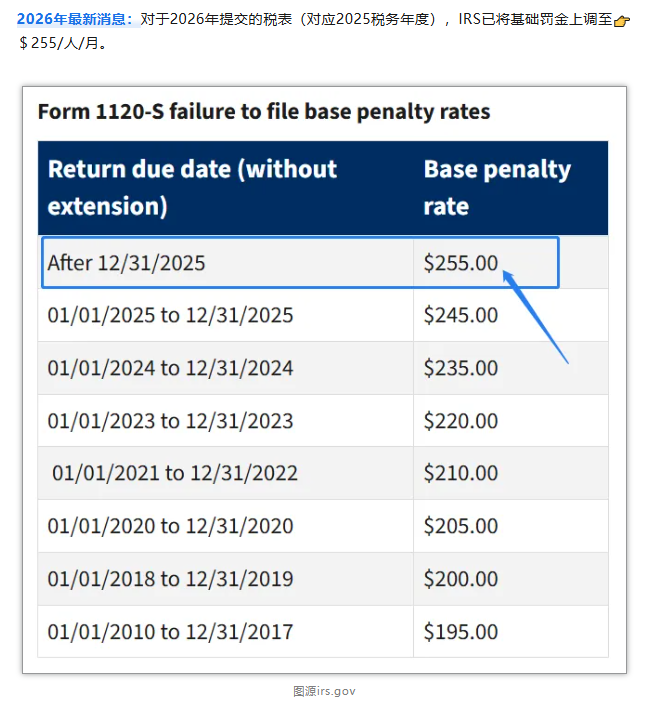Screen dimensions: 654x709
Task: Select the "图源irs.gov" caption
Action: coord(324,691)
